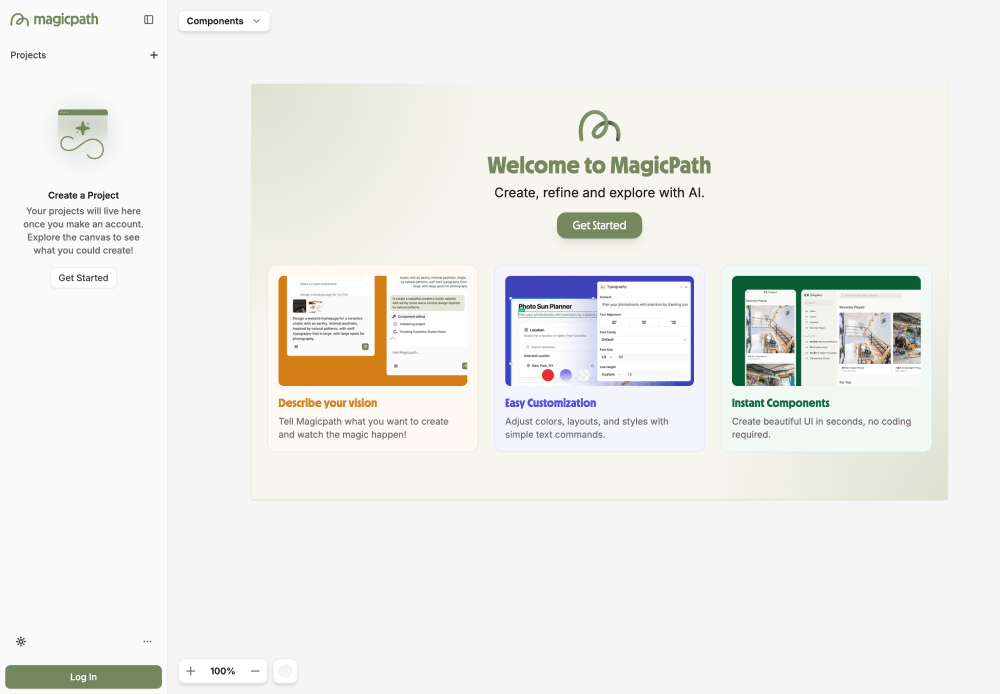This screenshot has height=694, width=1000.
Task: Click the magicpath logo in the sidebar
Action: point(54,20)
